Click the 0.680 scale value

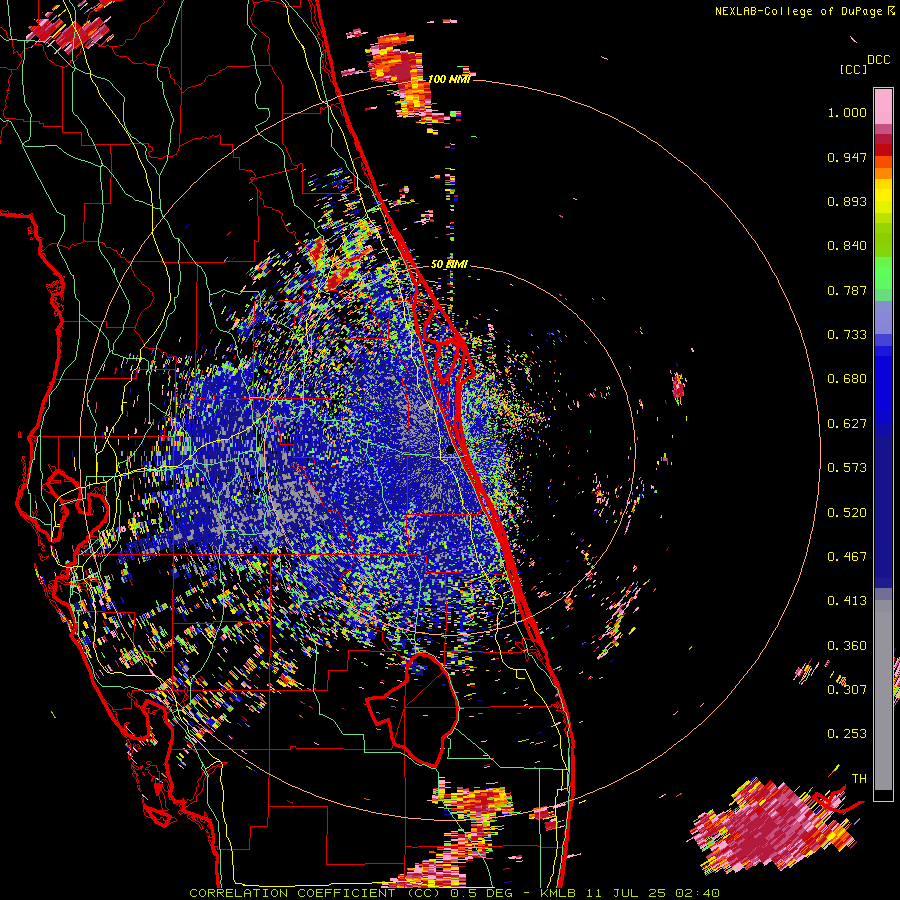(x=847, y=379)
